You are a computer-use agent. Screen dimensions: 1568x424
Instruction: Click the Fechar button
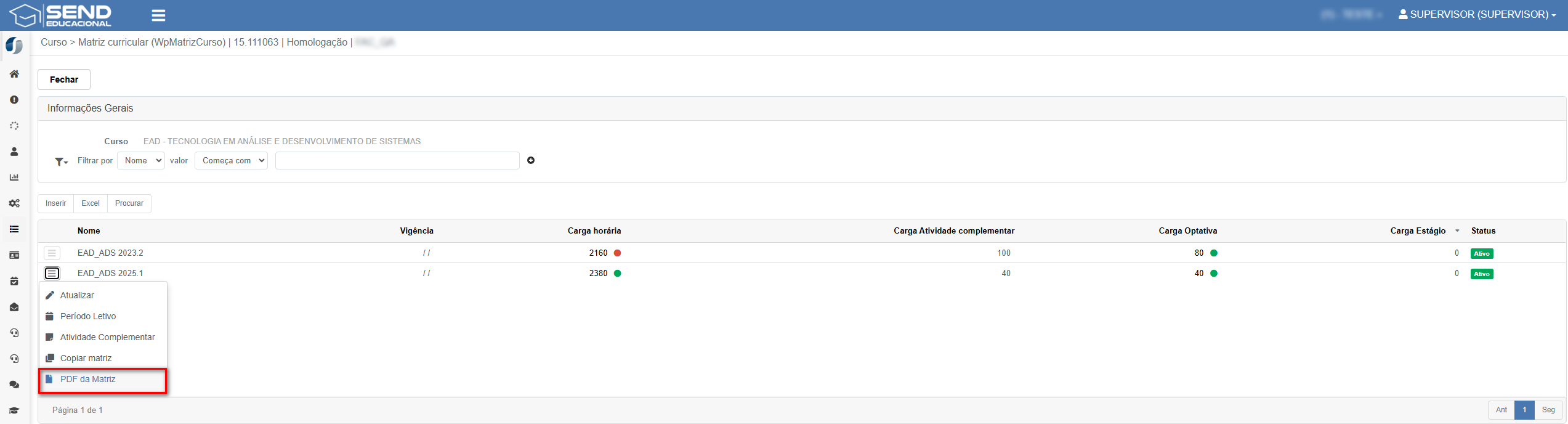[x=64, y=79]
